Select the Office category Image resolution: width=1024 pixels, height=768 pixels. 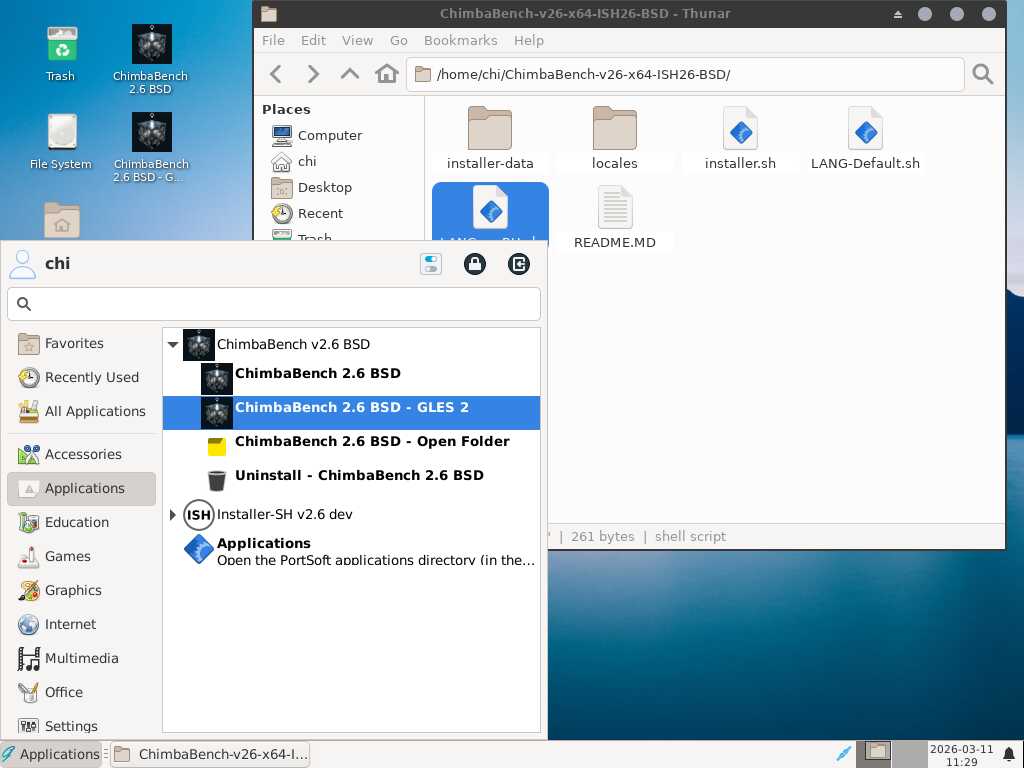pos(82,692)
